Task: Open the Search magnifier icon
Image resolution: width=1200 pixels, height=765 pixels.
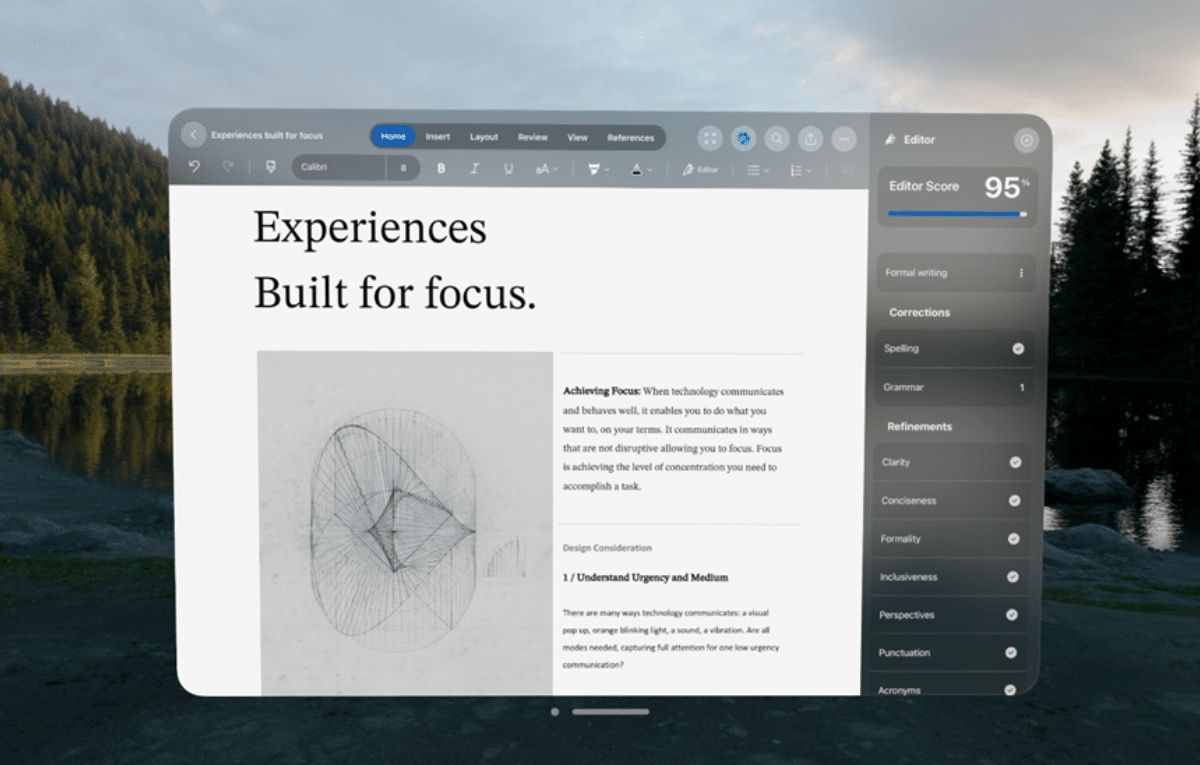Action: [x=776, y=138]
